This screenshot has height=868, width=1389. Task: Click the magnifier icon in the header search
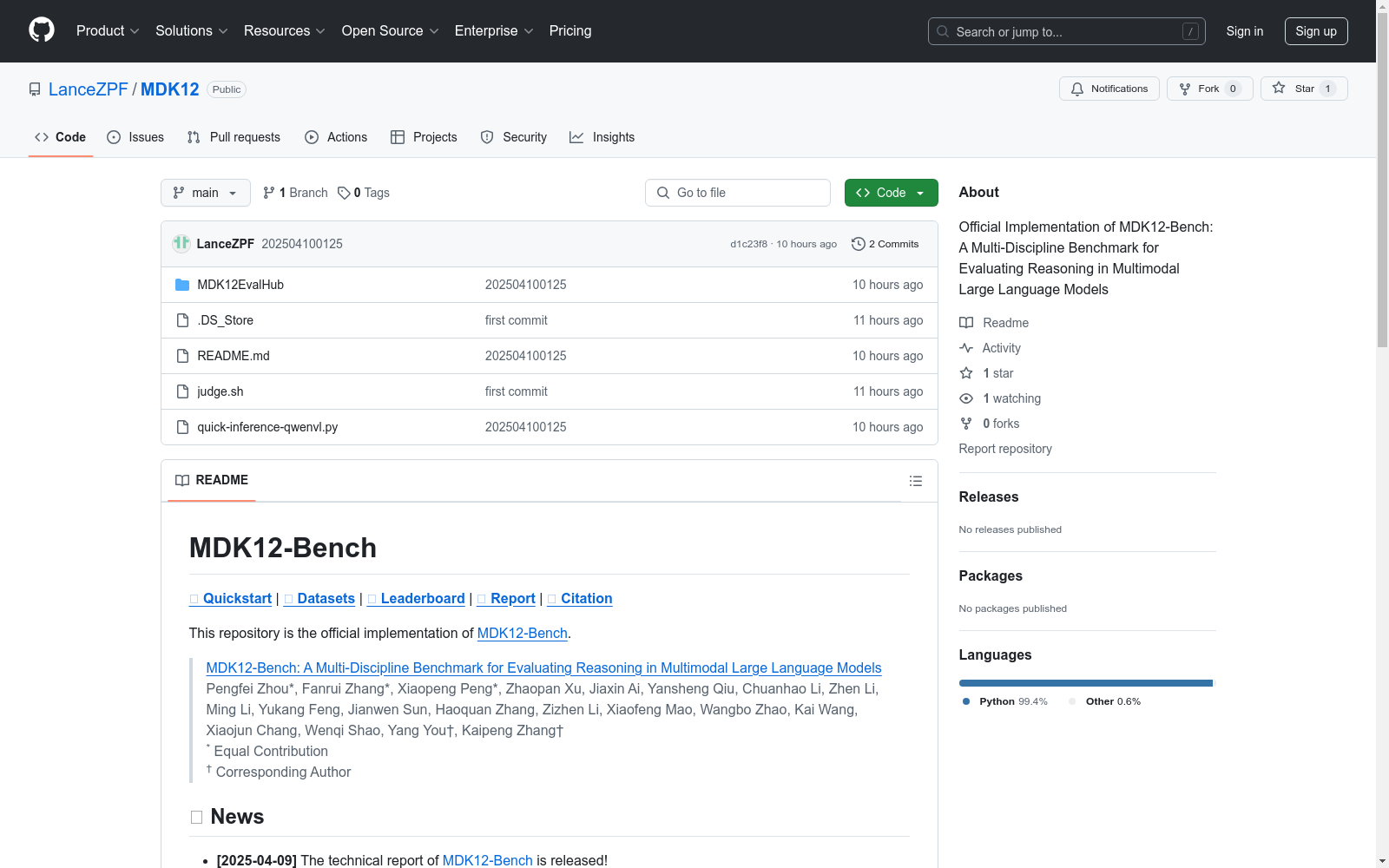tap(943, 31)
